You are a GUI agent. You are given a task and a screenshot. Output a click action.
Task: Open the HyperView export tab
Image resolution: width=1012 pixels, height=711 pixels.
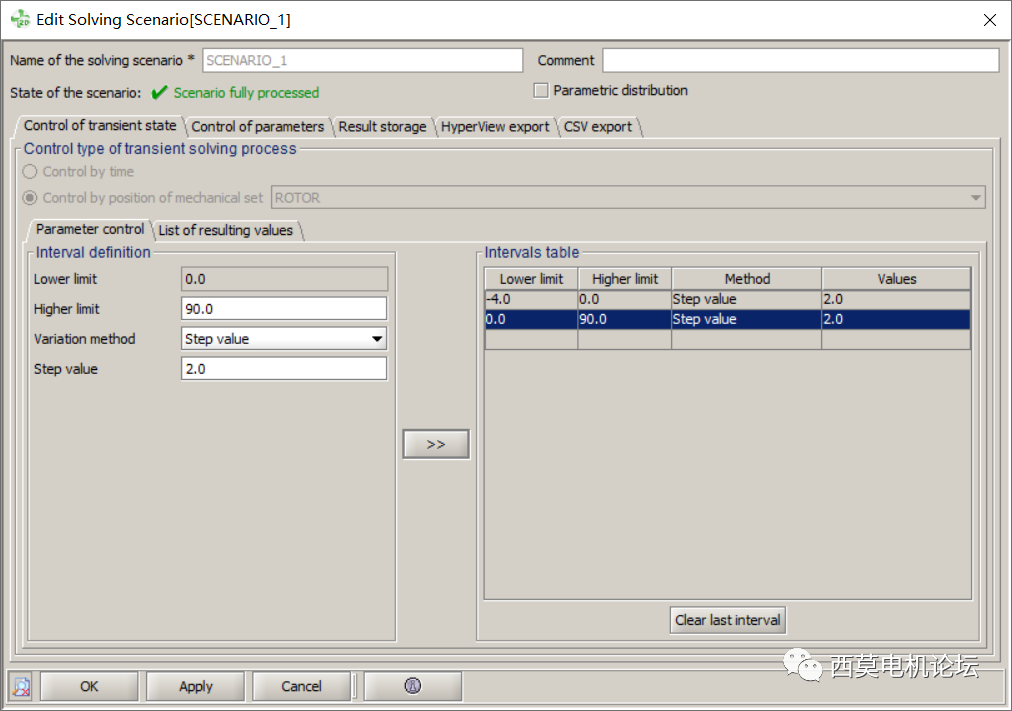tap(495, 126)
